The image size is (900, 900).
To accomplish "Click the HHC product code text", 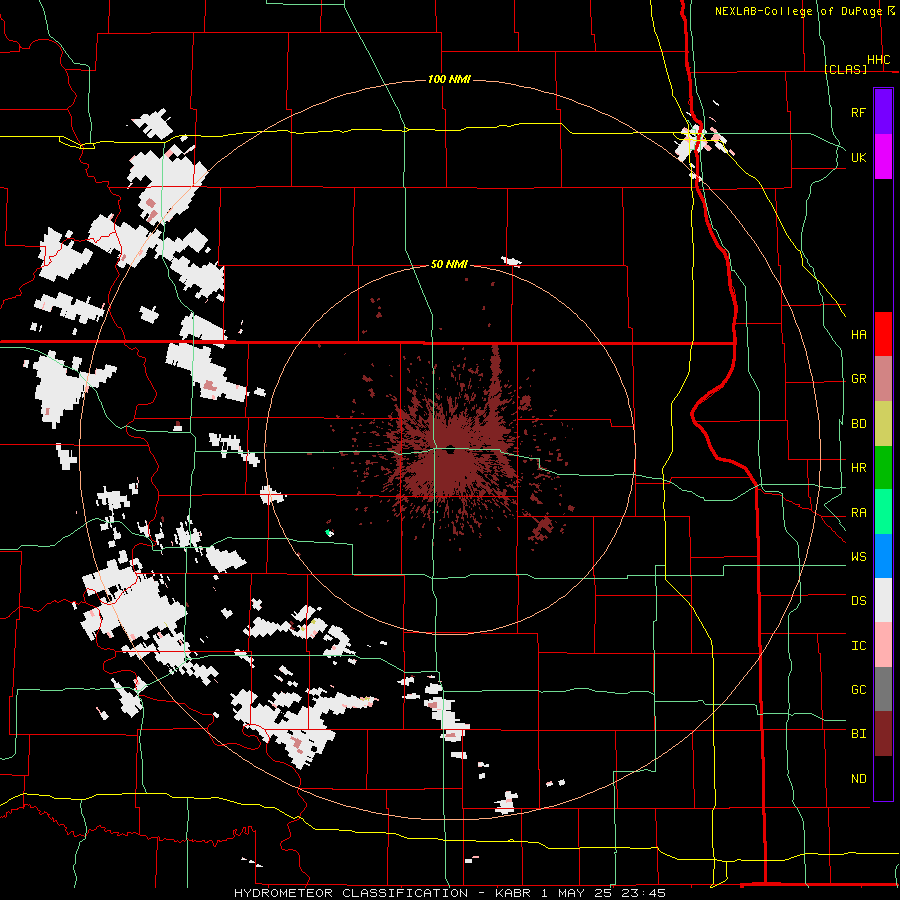I will pos(878,60).
